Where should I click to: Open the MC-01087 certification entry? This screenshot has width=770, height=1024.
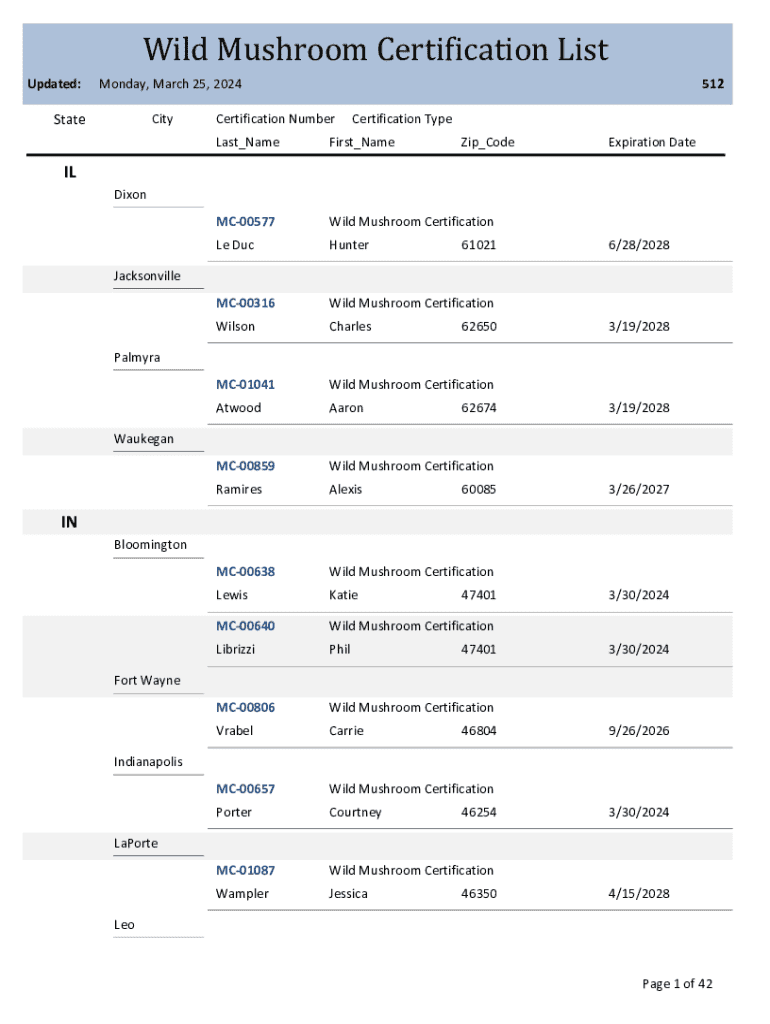click(x=245, y=870)
